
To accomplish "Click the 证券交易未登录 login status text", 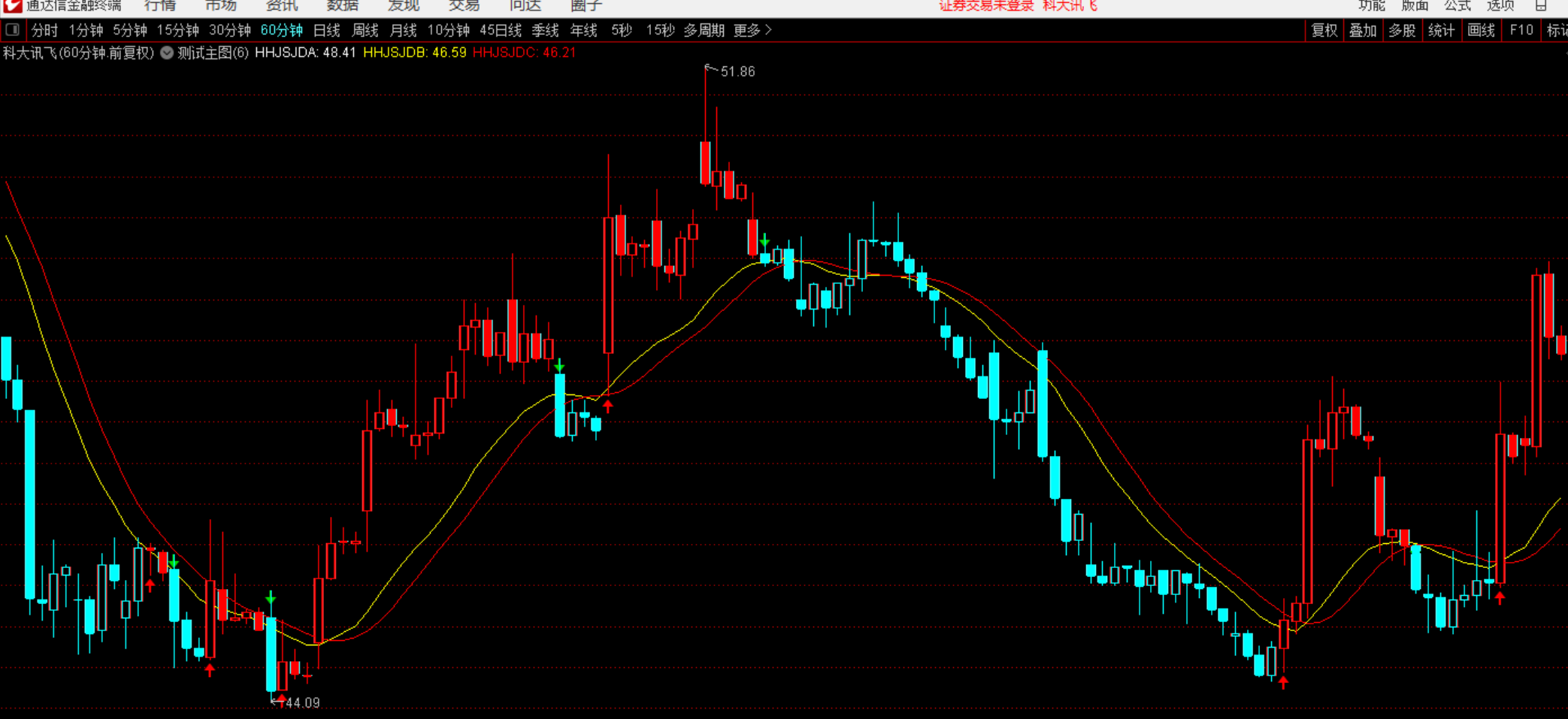I will tap(986, 6).
